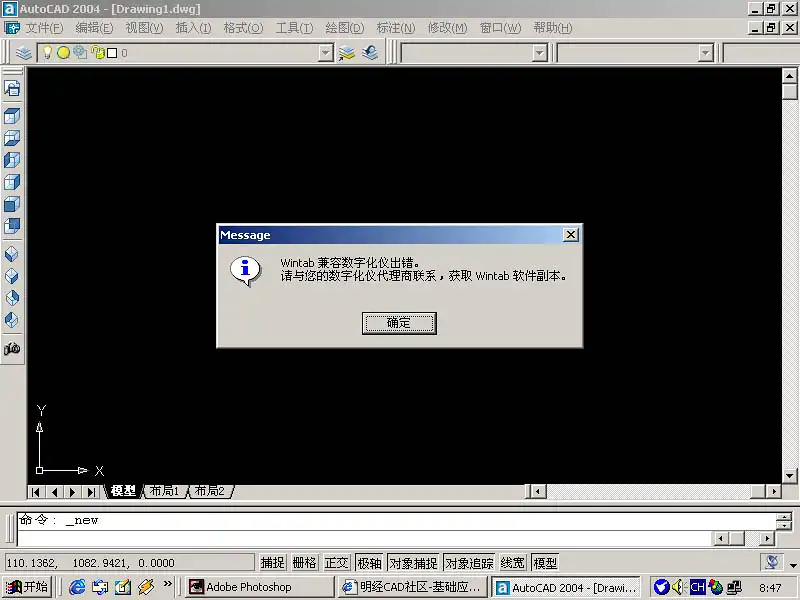
Task: Switch to 明经CAD社区 browser taskbar button
Action: pos(413,587)
